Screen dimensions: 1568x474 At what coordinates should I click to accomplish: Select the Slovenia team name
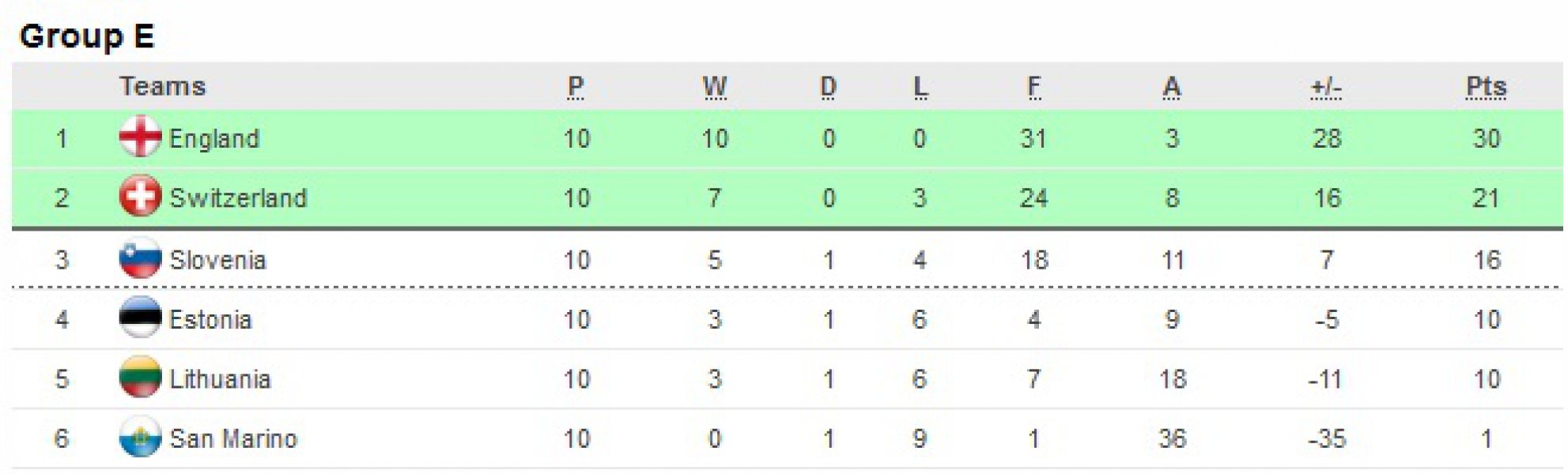pos(217,260)
